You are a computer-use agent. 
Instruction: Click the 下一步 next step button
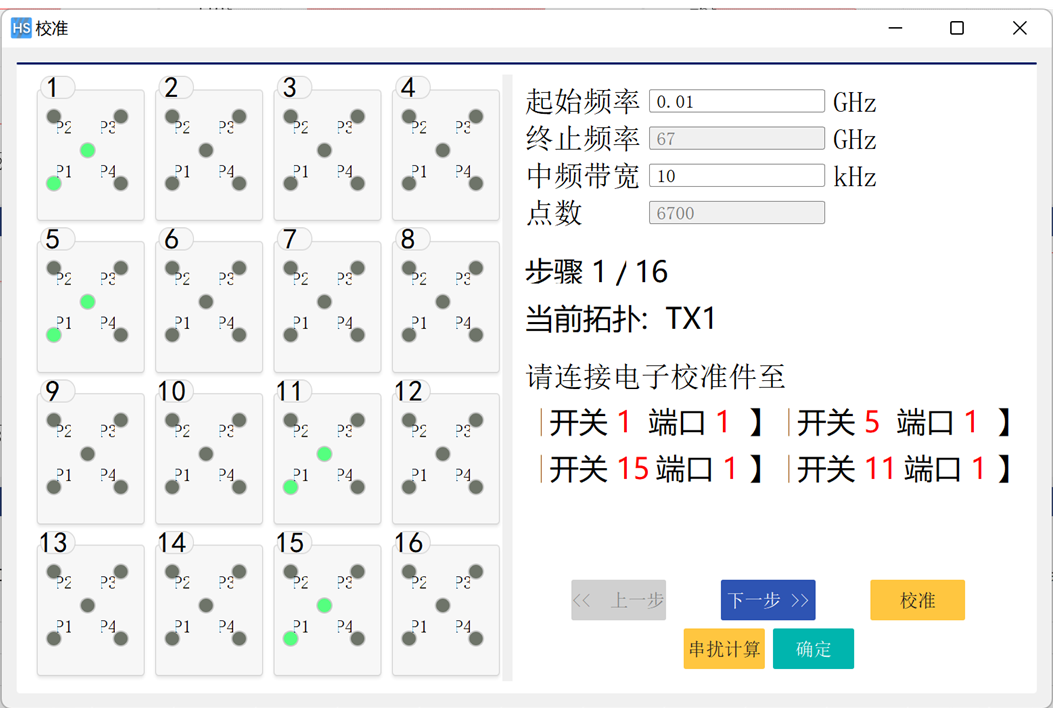[x=767, y=600]
